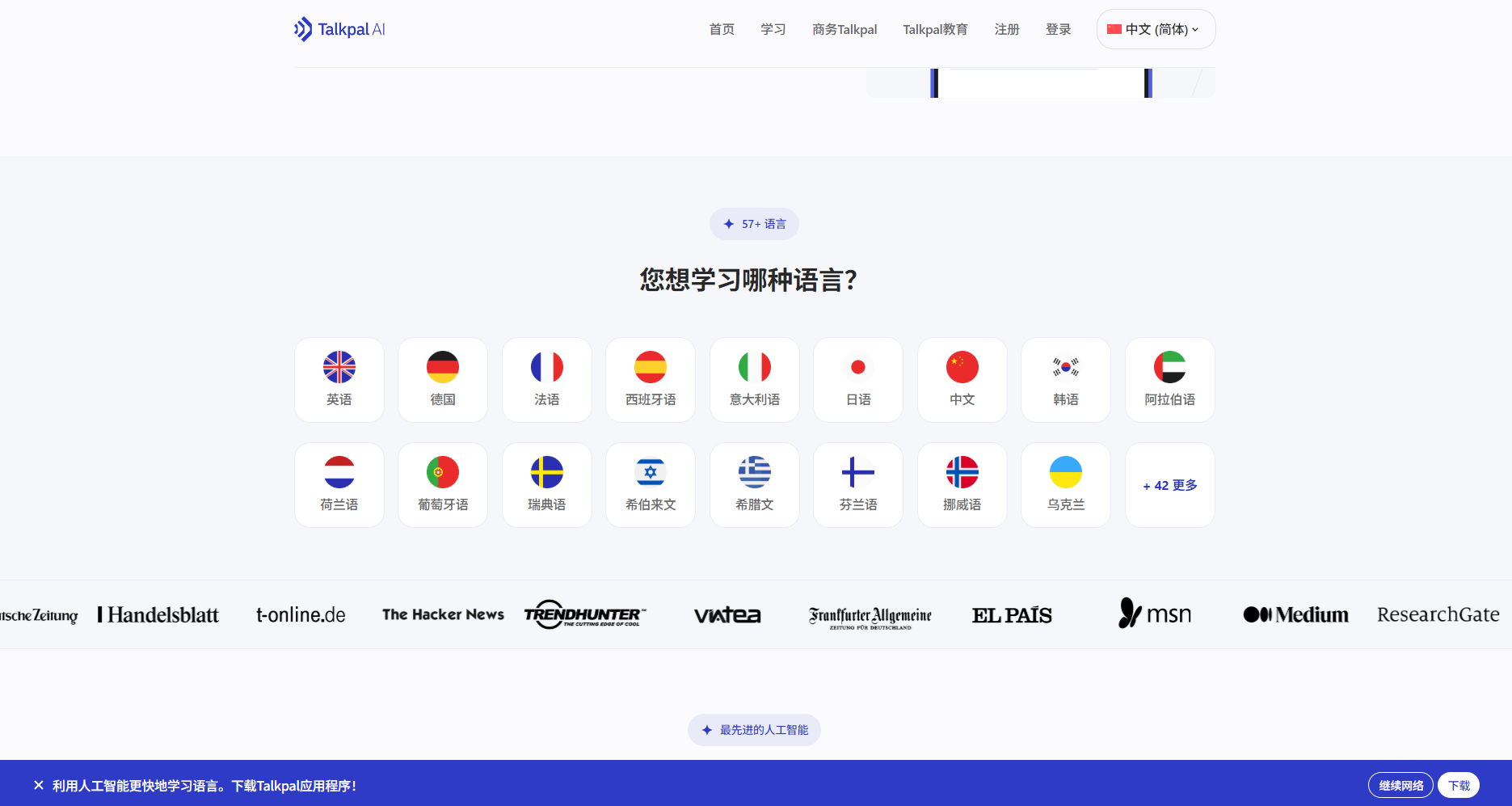Click the 注册 sign-up link

pyautogui.click(x=1007, y=29)
